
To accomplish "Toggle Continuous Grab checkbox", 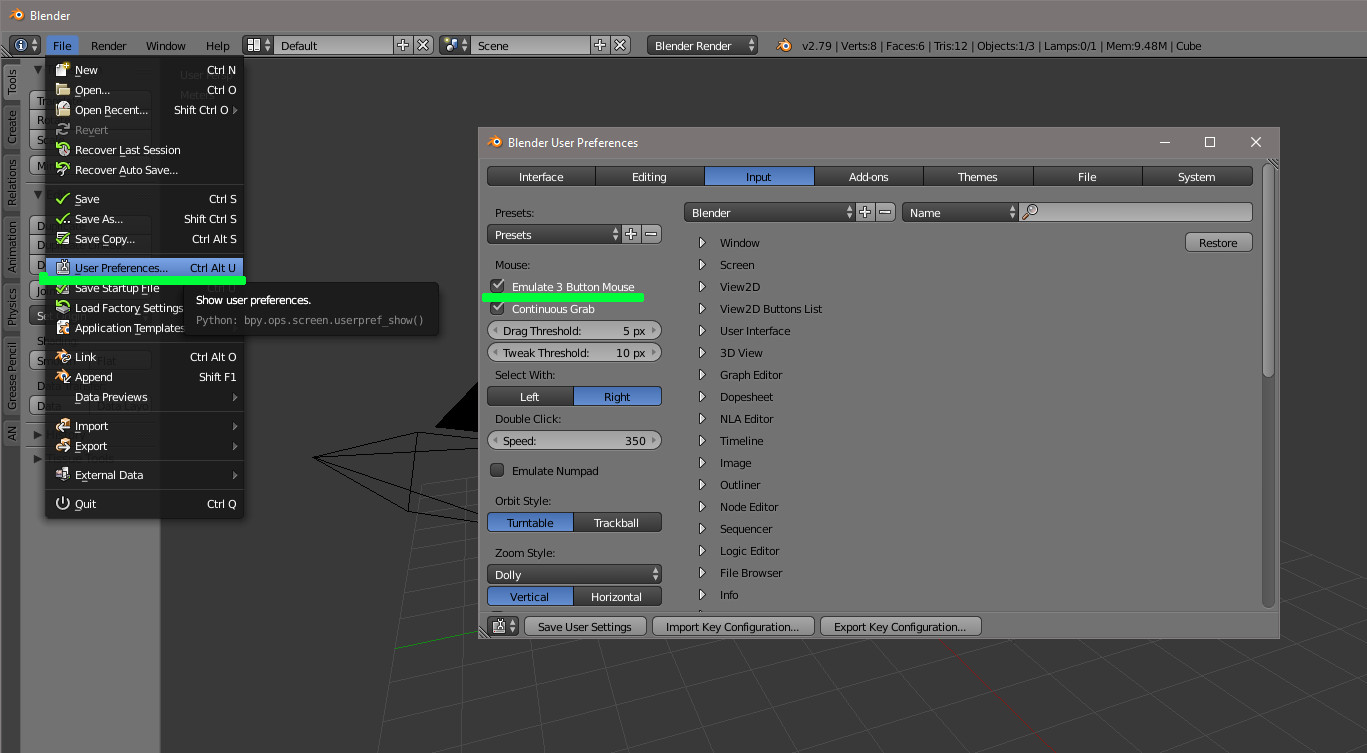I will click(497, 309).
